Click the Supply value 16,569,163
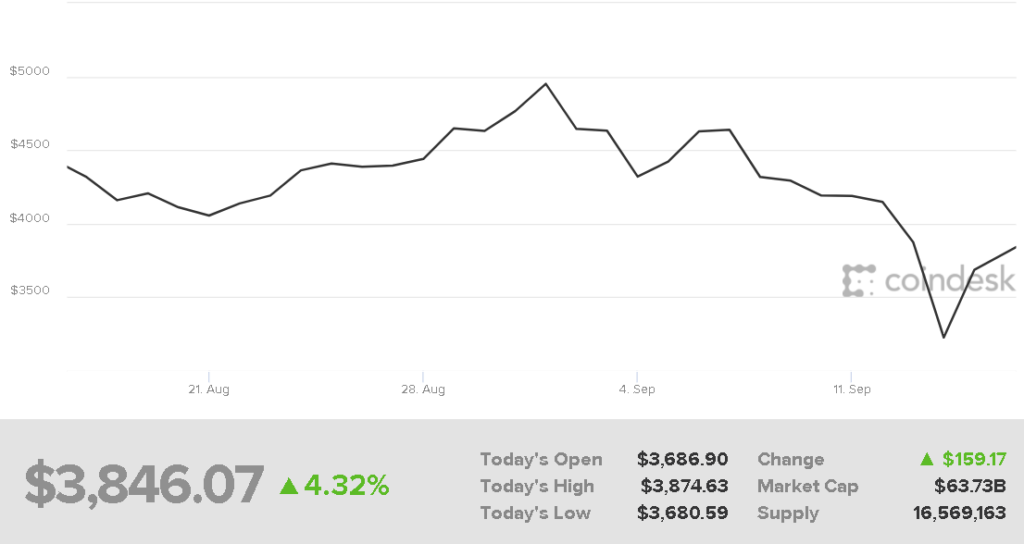The height and width of the screenshot is (544, 1024). pos(960,514)
